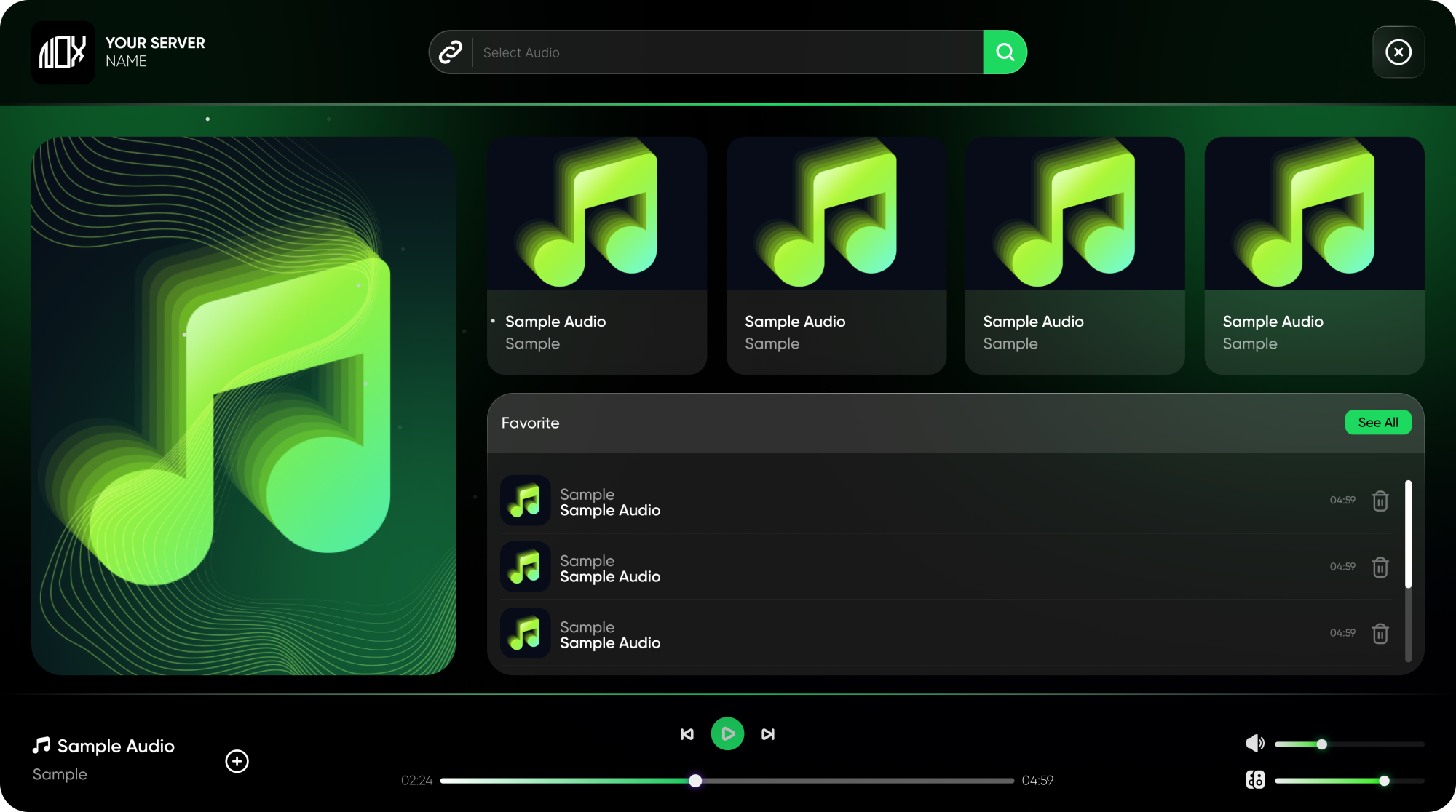Delete the first favorite Sample Audio track
The image size is (1456, 812).
tap(1380, 501)
